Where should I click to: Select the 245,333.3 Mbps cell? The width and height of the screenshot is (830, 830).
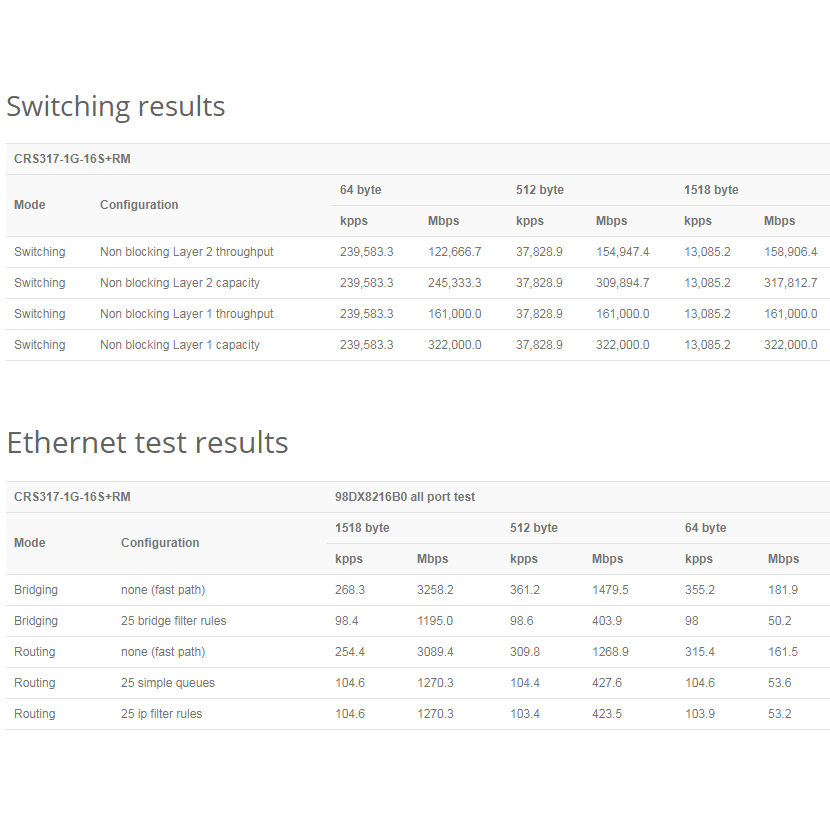click(454, 283)
